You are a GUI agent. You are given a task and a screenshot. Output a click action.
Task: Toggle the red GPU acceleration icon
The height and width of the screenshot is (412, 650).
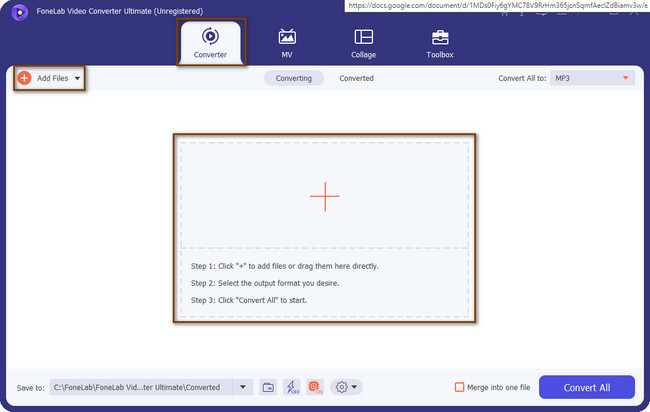click(316, 387)
